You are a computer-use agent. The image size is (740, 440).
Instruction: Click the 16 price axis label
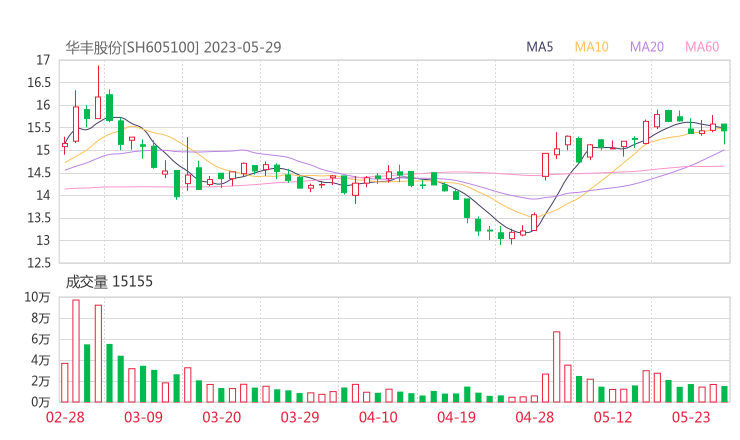coord(43,105)
